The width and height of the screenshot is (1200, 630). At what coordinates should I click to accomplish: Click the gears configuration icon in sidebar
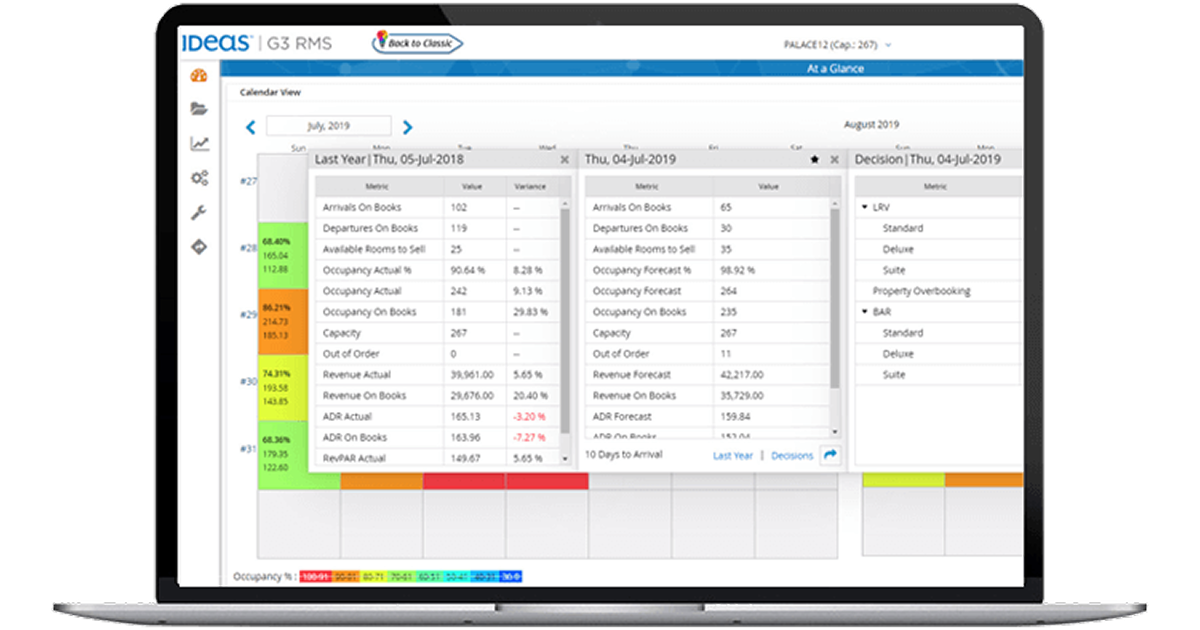point(199,177)
